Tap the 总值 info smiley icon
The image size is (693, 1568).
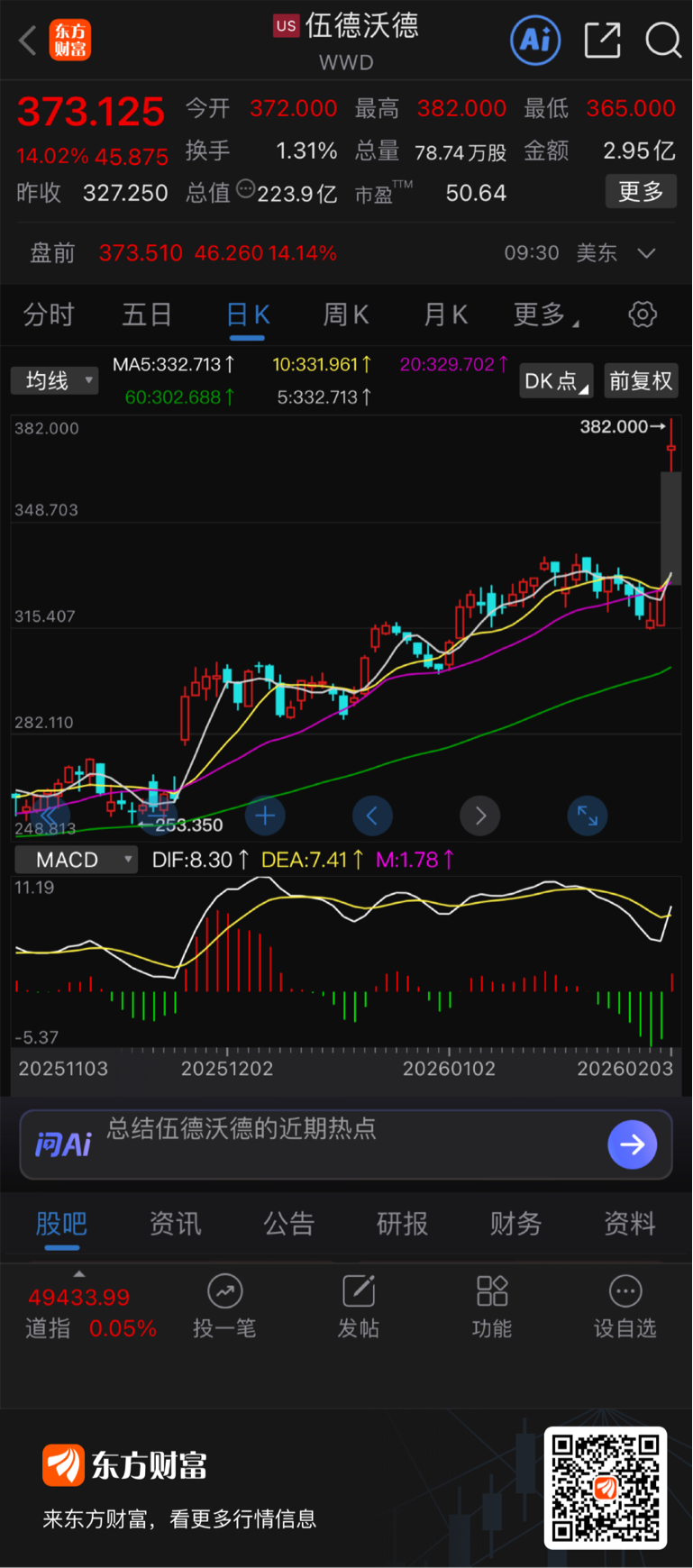pos(245,189)
